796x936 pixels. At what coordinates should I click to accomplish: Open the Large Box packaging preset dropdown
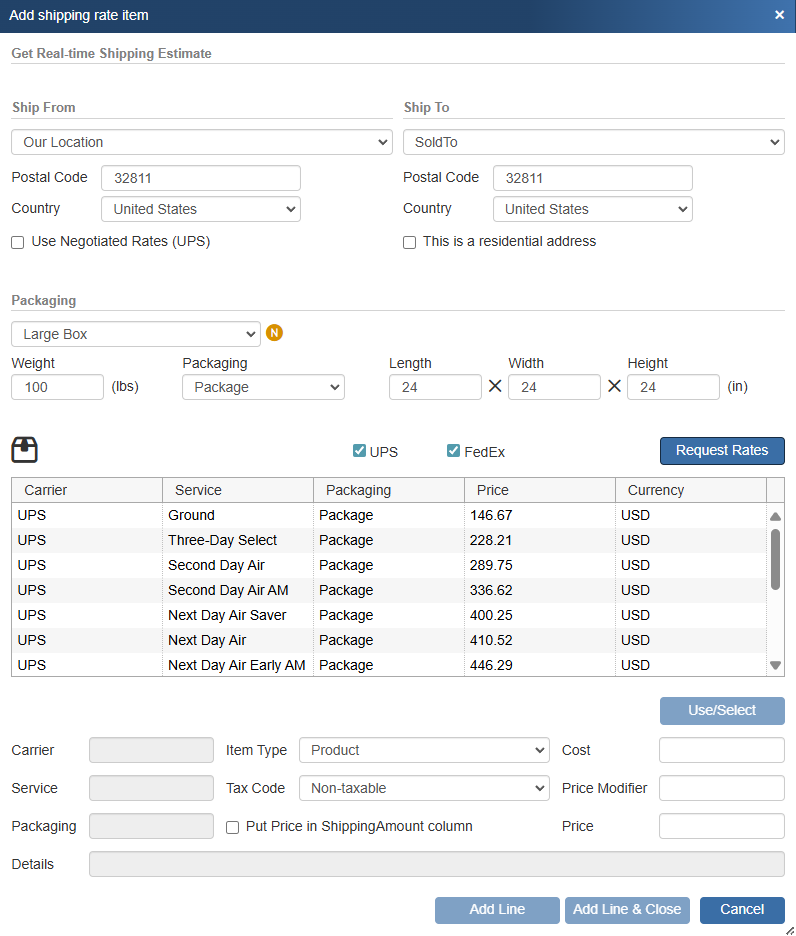click(136, 334)
